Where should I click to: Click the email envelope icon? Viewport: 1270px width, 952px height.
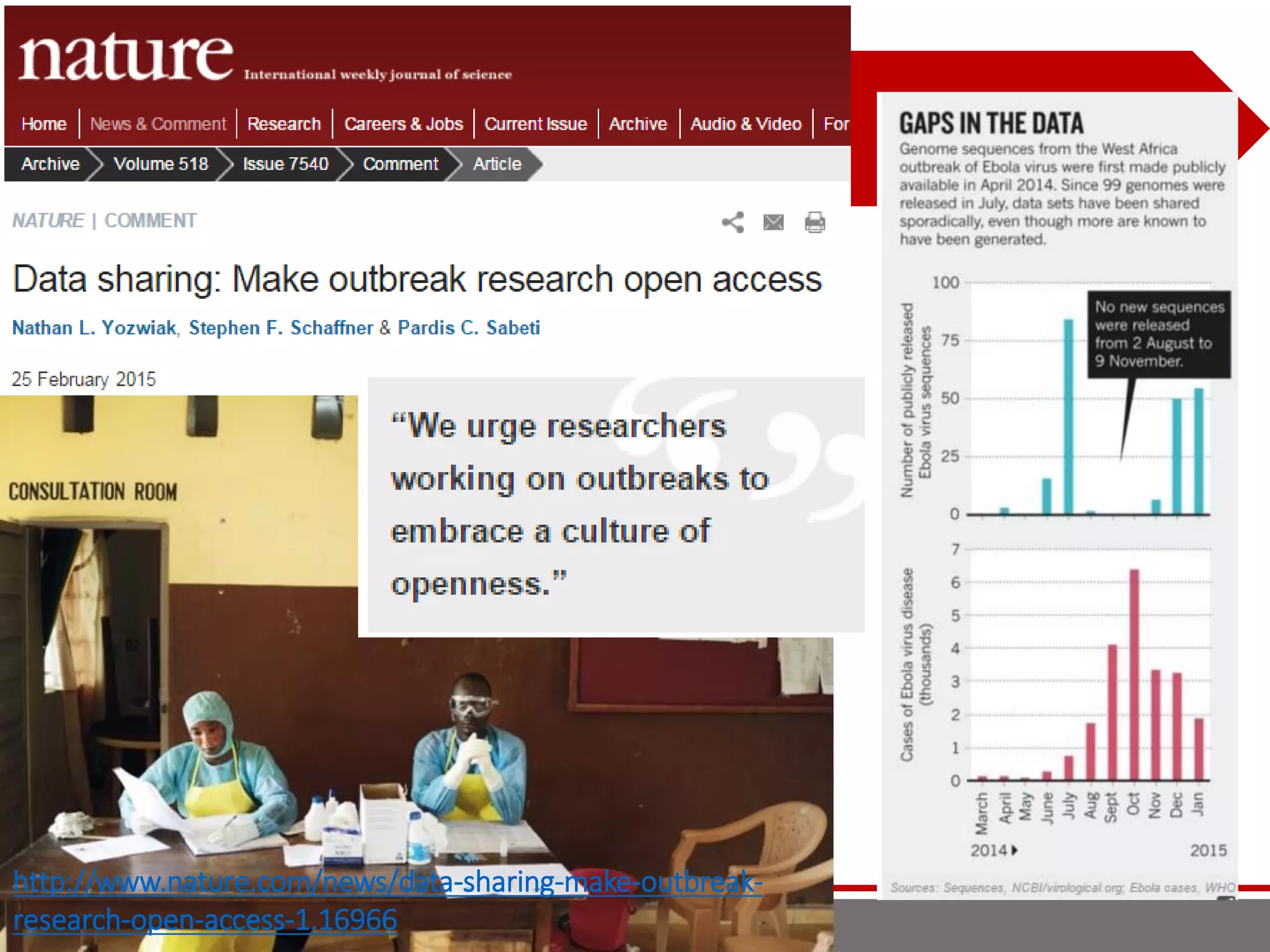[x=773, y=223]
